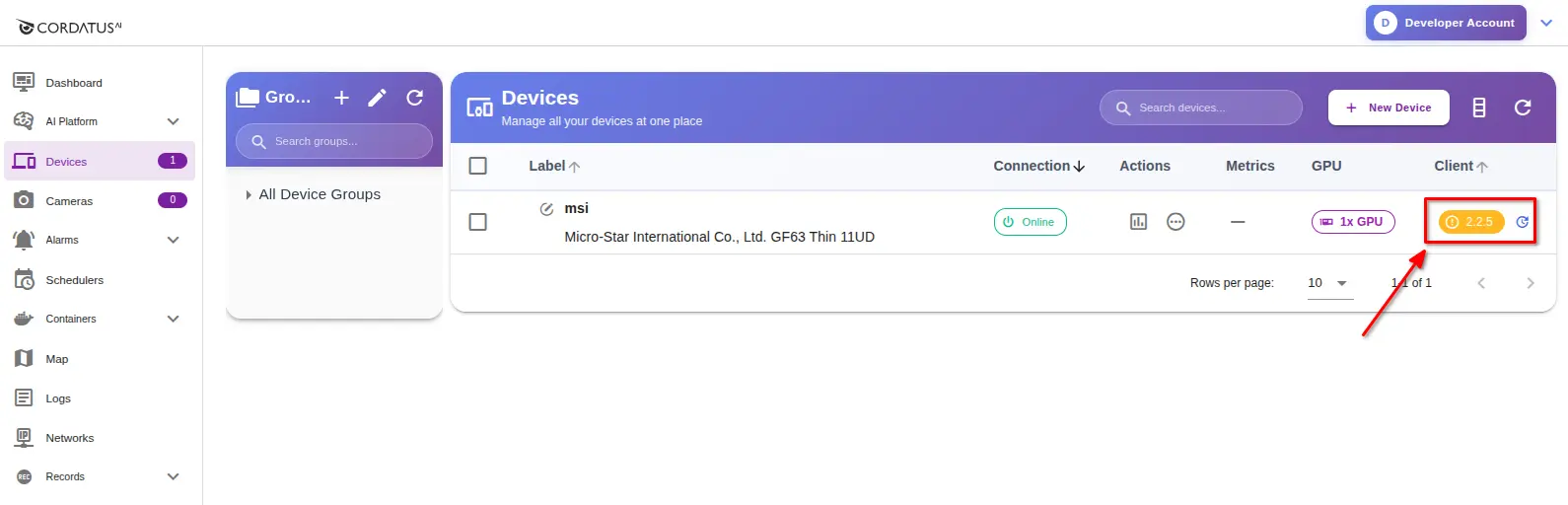Screen dimensions: 1568x505
Task: Click the AI Platform brain icon
Action: coord(24,121)
